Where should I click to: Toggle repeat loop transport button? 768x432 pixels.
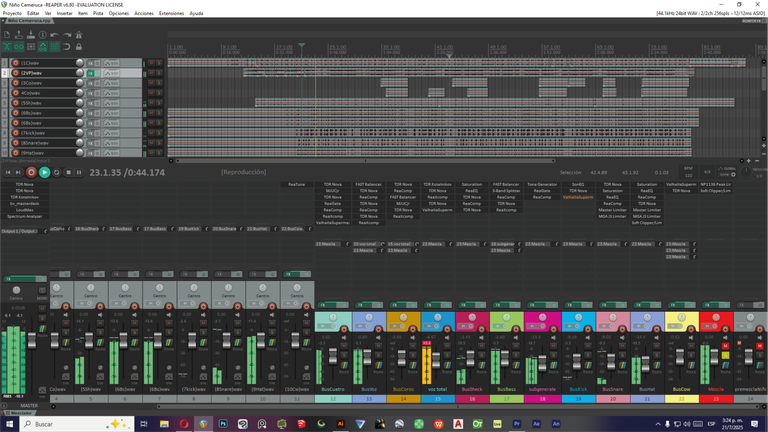pos(56,172)
